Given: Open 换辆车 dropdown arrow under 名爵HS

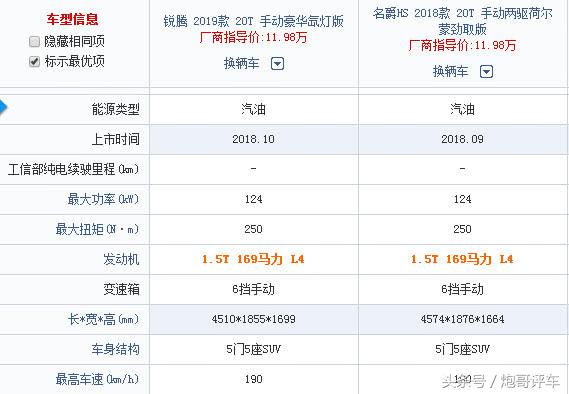Looking at the screenshot, I should click(x=486, y=71).
